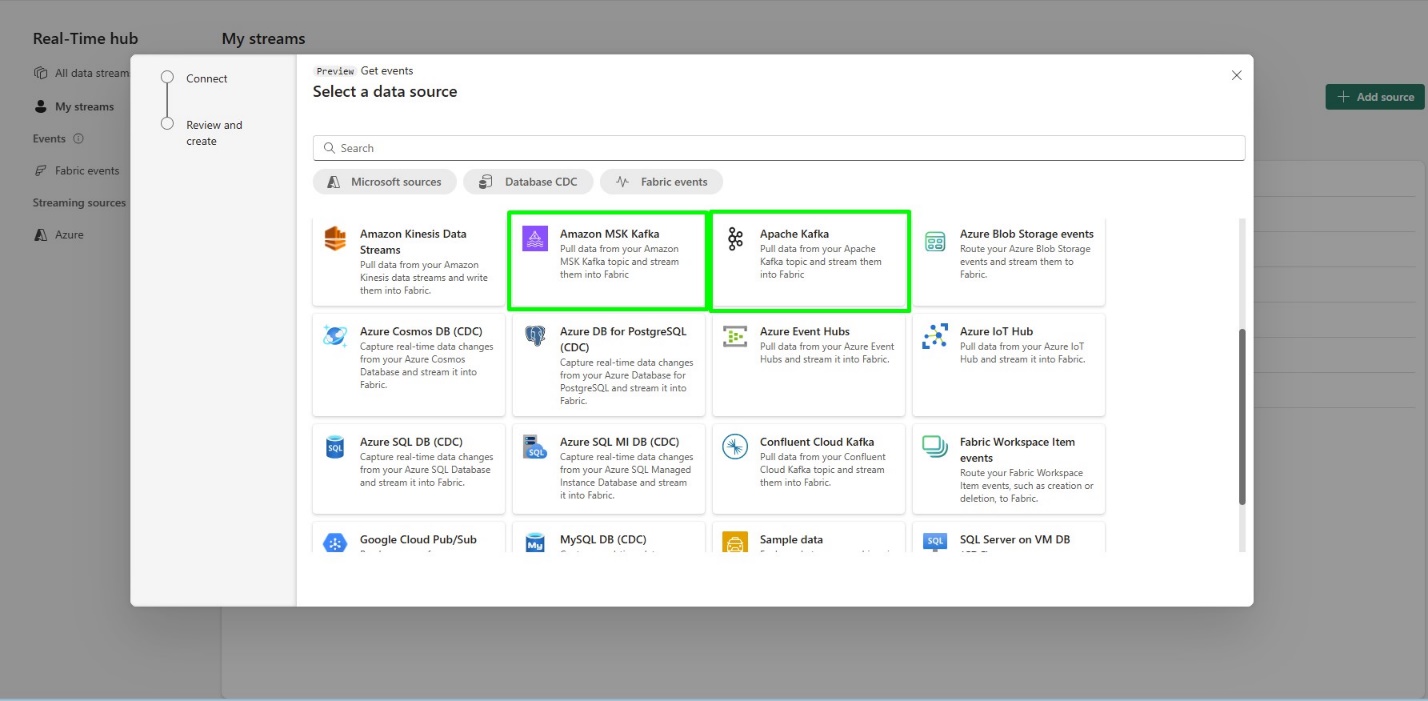The image size is (1428, 701).
Task: Select Fabric Workspace Item events icon
Action: coord(935,446)
